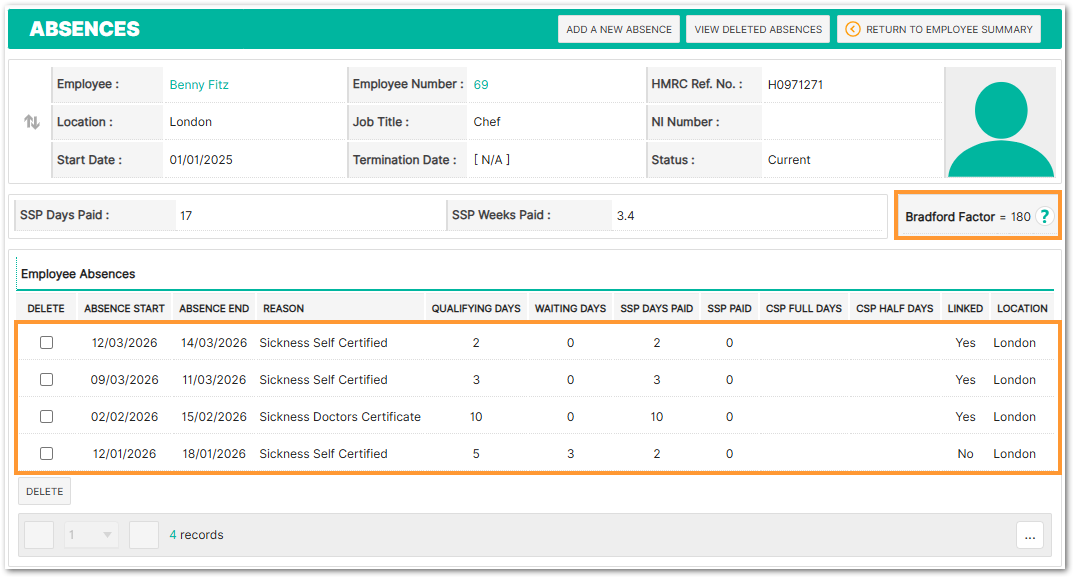Screen dimensions: 1074x578
Task: Open the page number dropdown in pager
Action: tap(92, 535)
